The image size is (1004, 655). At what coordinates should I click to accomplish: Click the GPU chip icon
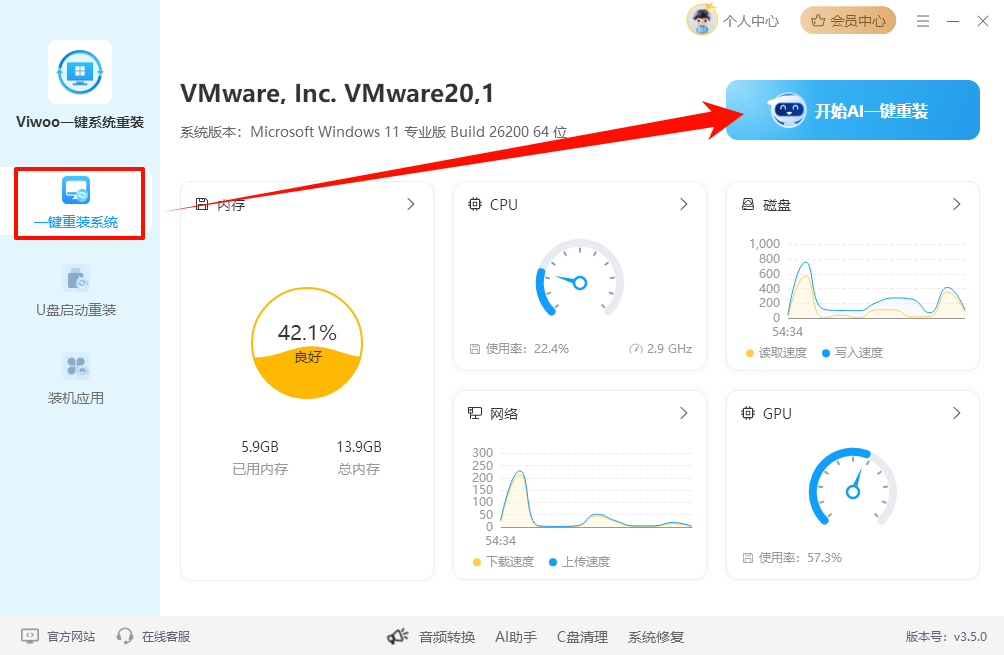coord(747,413)
